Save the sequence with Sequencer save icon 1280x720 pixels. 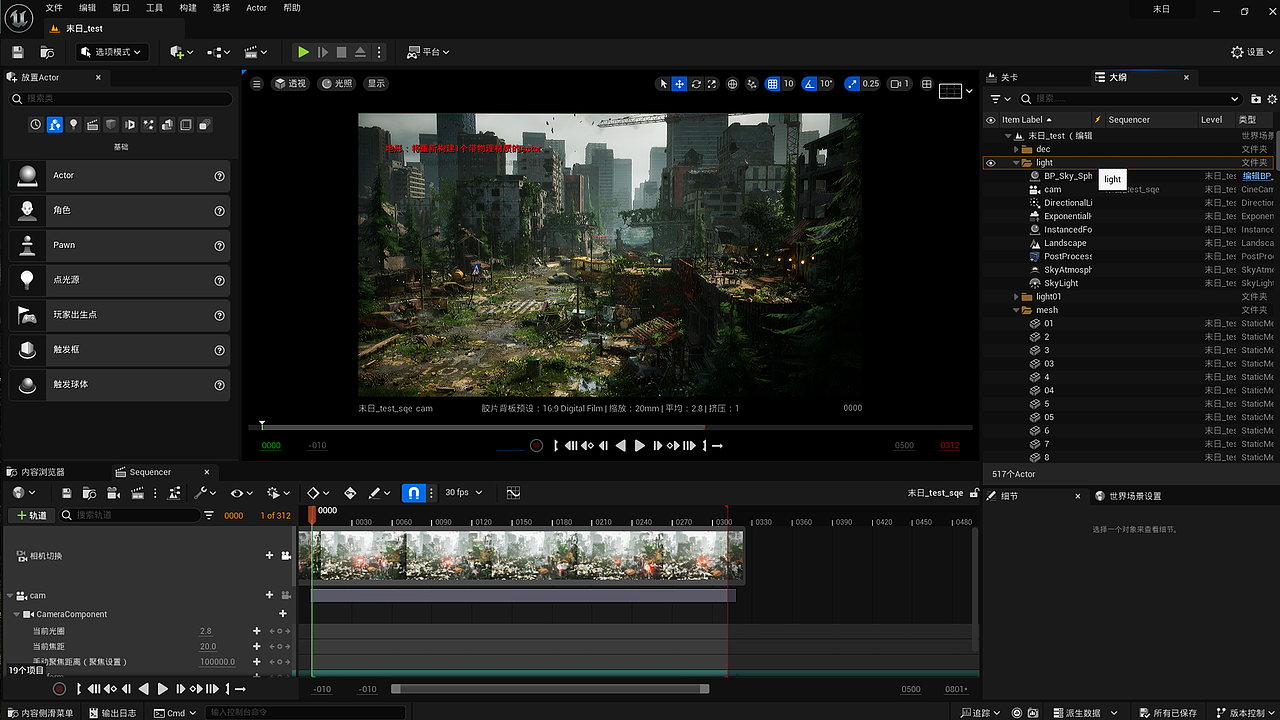point(66,493)
